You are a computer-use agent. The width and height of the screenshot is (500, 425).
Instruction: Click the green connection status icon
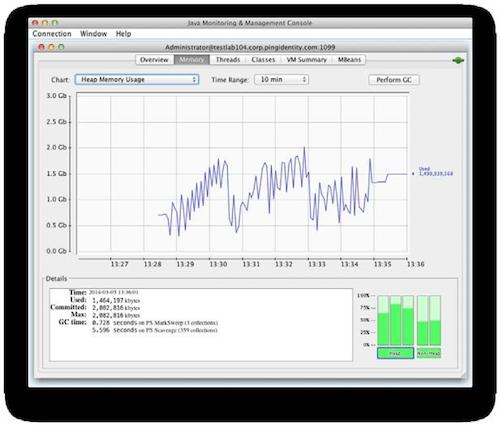pyautogui.click(x=458, y=60)
